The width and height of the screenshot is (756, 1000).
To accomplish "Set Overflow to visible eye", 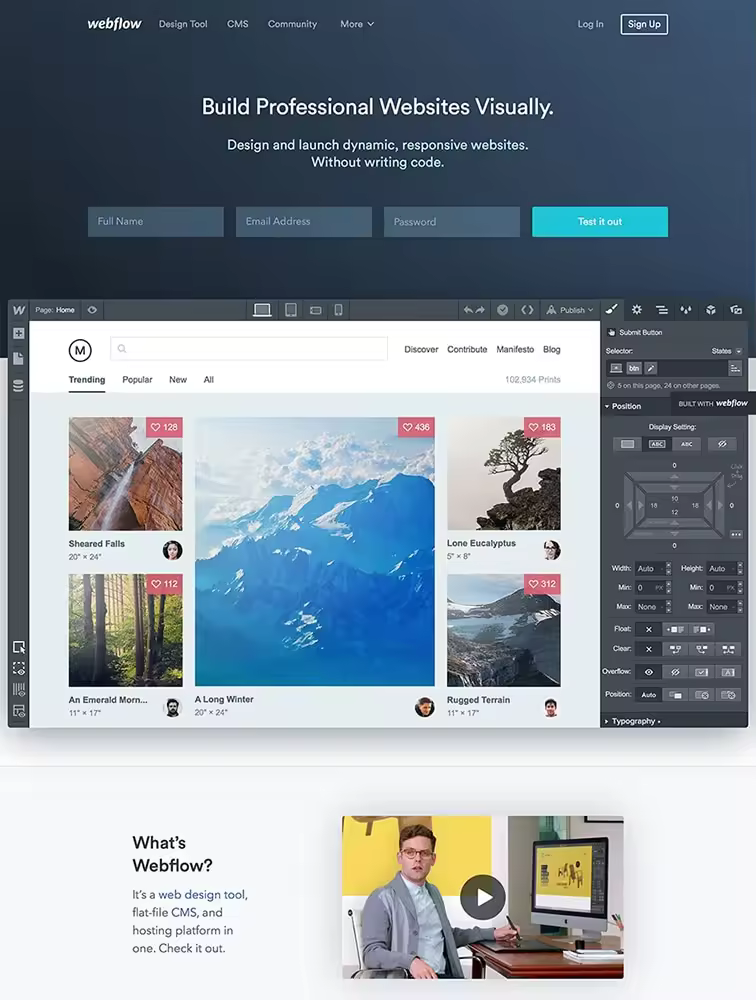I will [x=649, y=672].
